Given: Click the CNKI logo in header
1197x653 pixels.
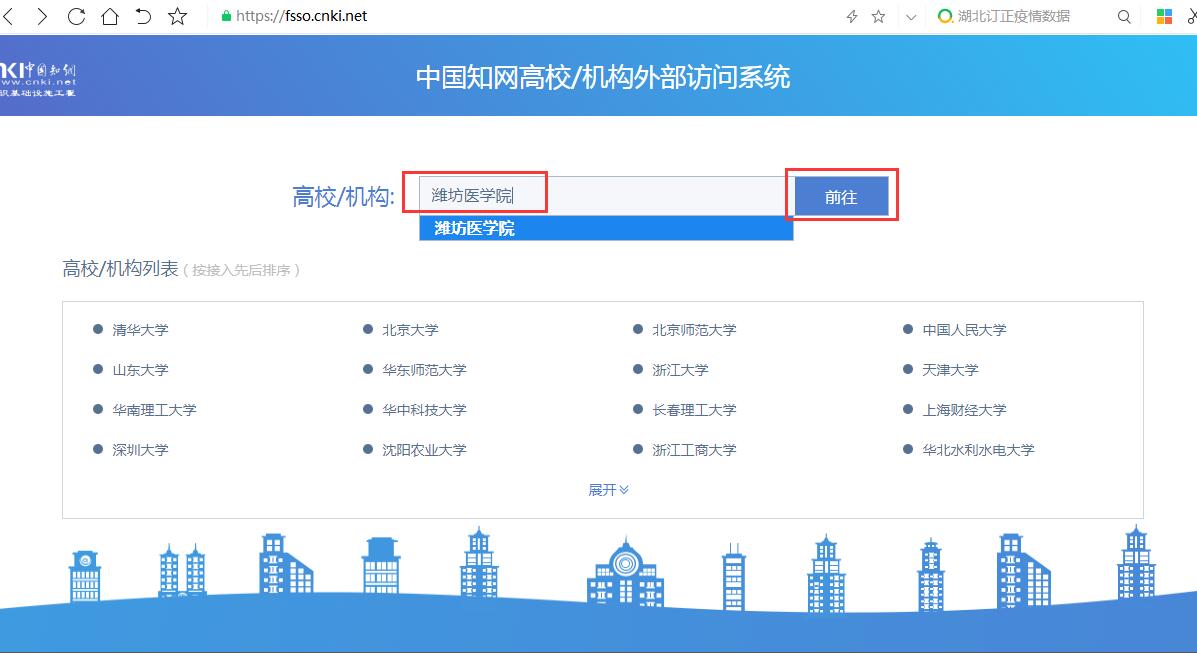Looking at the screenshot, I should pyautogui.click(x=38, y=78).
